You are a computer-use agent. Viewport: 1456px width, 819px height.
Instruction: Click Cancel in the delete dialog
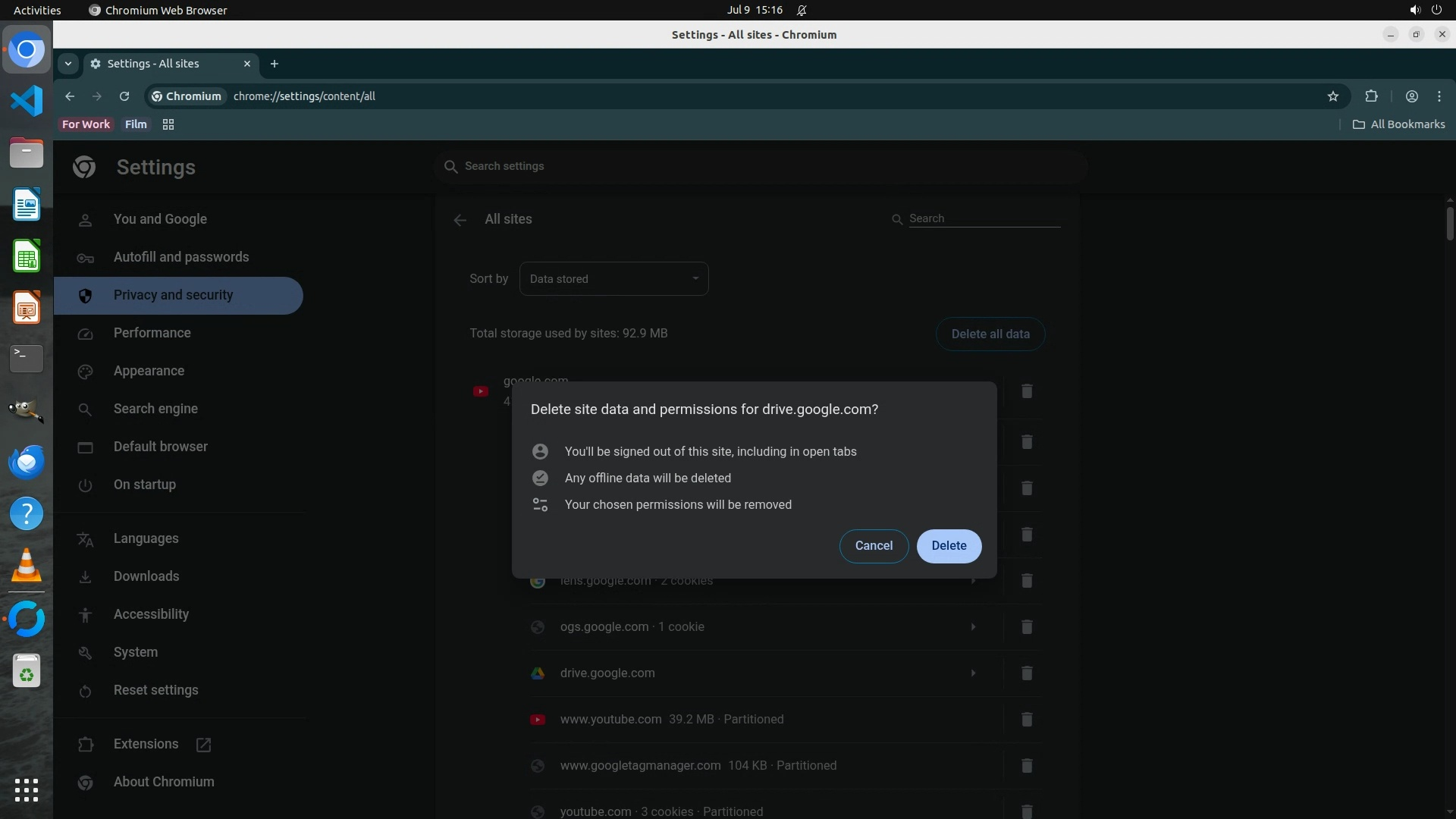click(874, 546)
